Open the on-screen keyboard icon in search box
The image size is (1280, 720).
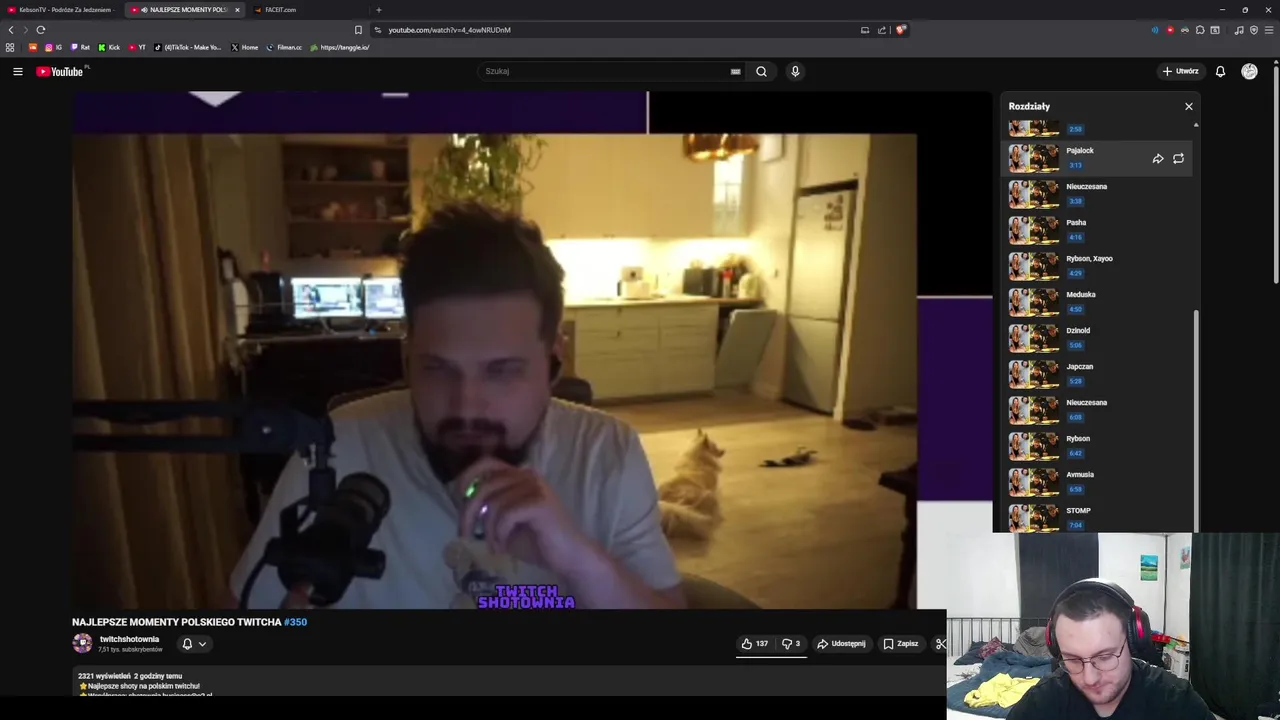pyautogui.click(x=736, y=71)
